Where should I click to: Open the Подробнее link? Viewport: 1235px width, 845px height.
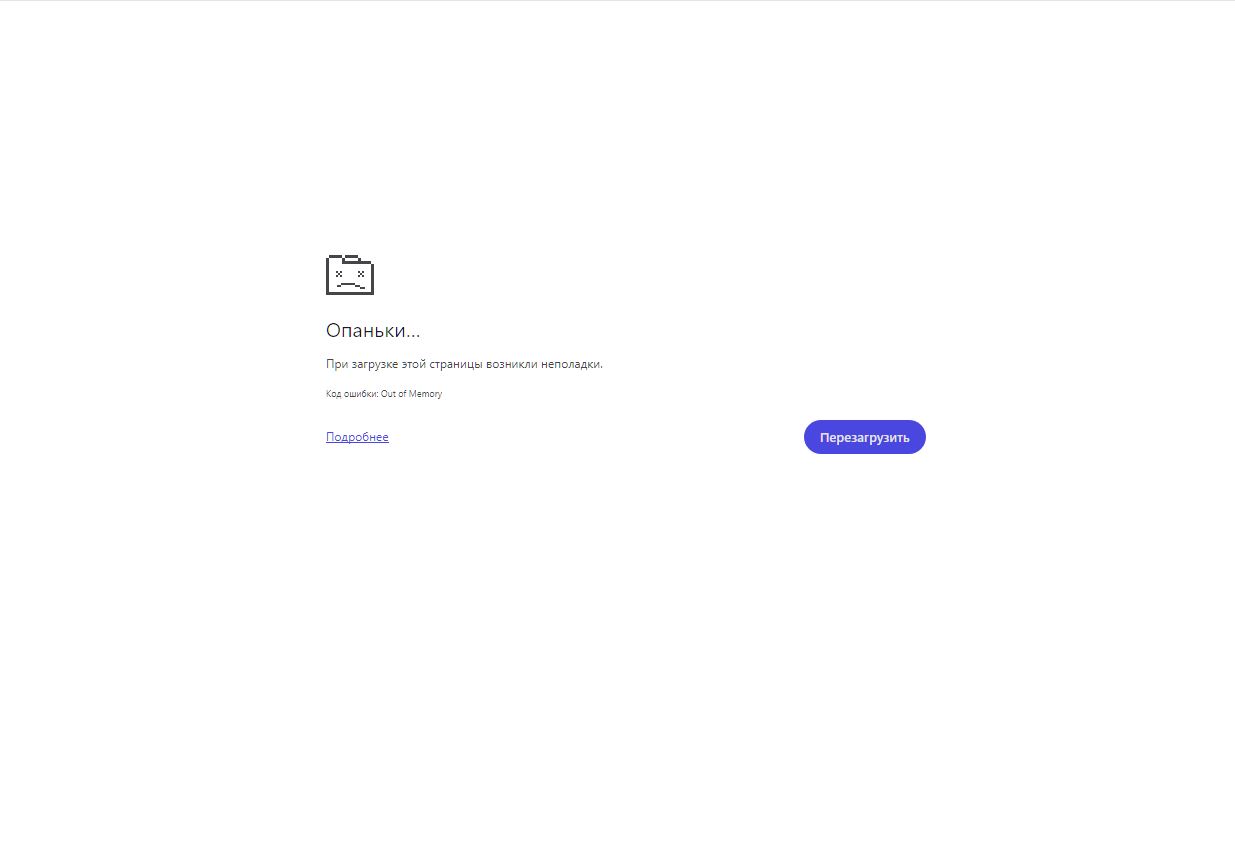click(357, 437)
